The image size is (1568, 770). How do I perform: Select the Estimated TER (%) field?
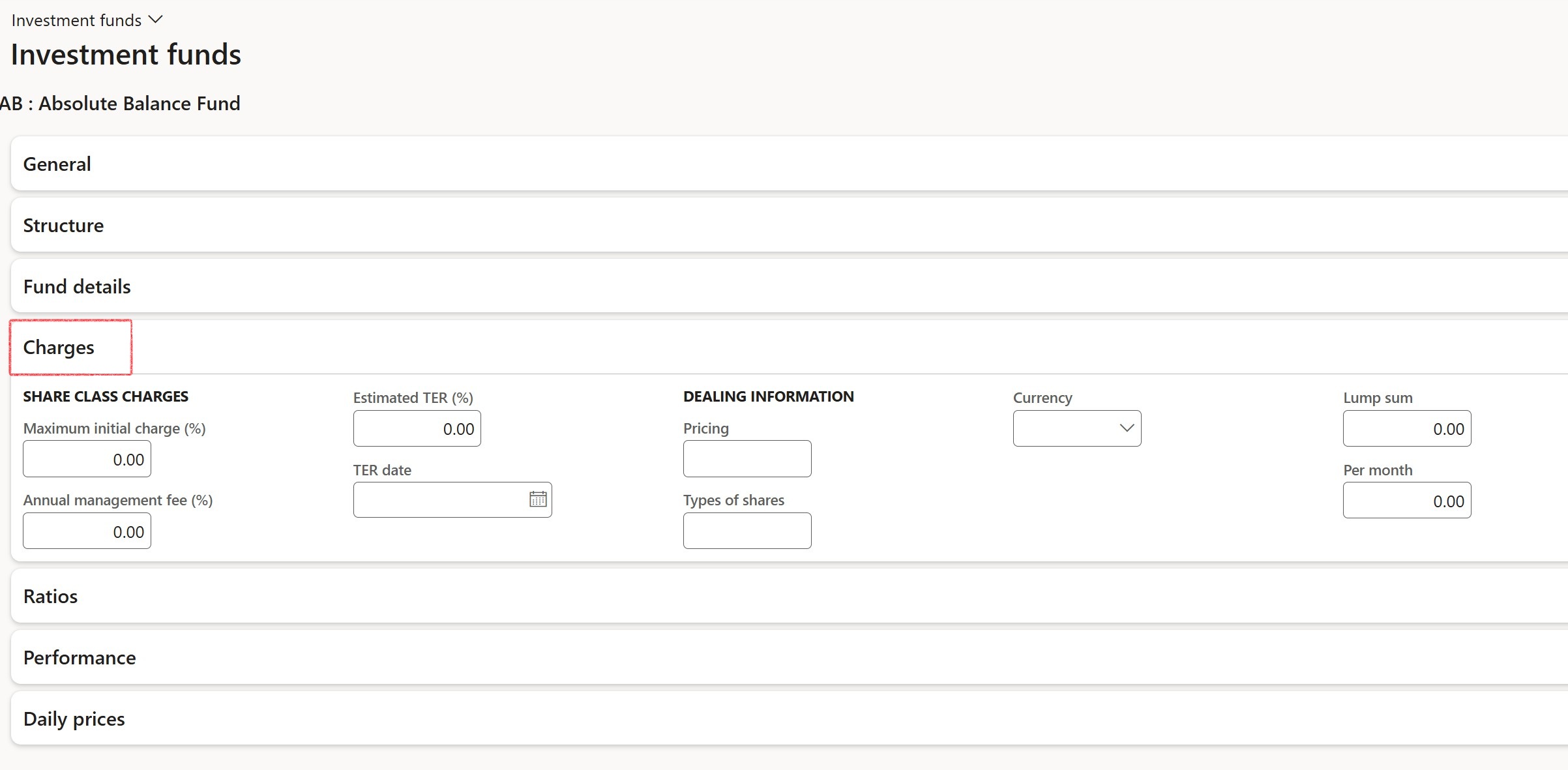[x=417, y=428]
